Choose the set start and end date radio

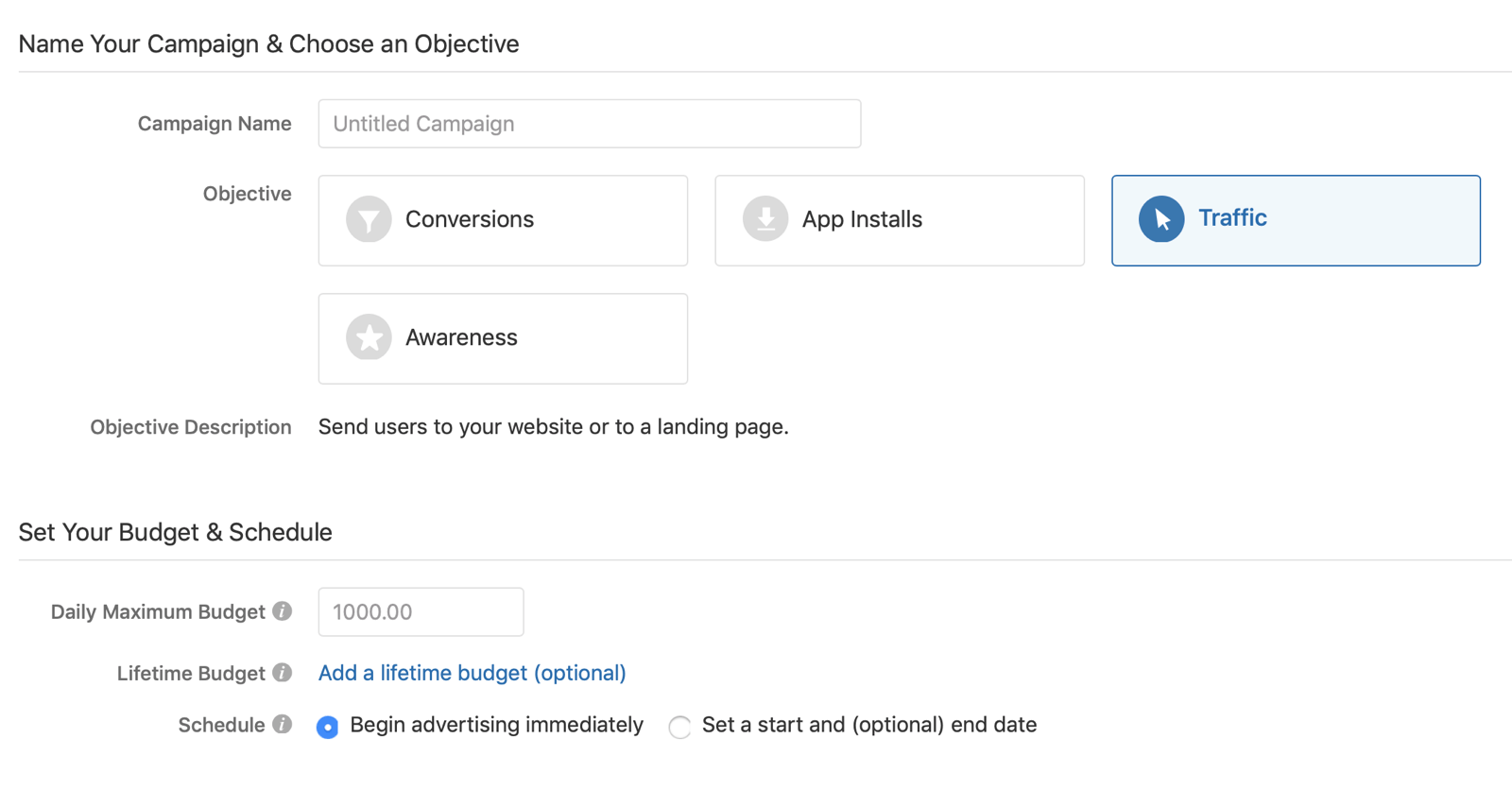click(x=679, y=727)
